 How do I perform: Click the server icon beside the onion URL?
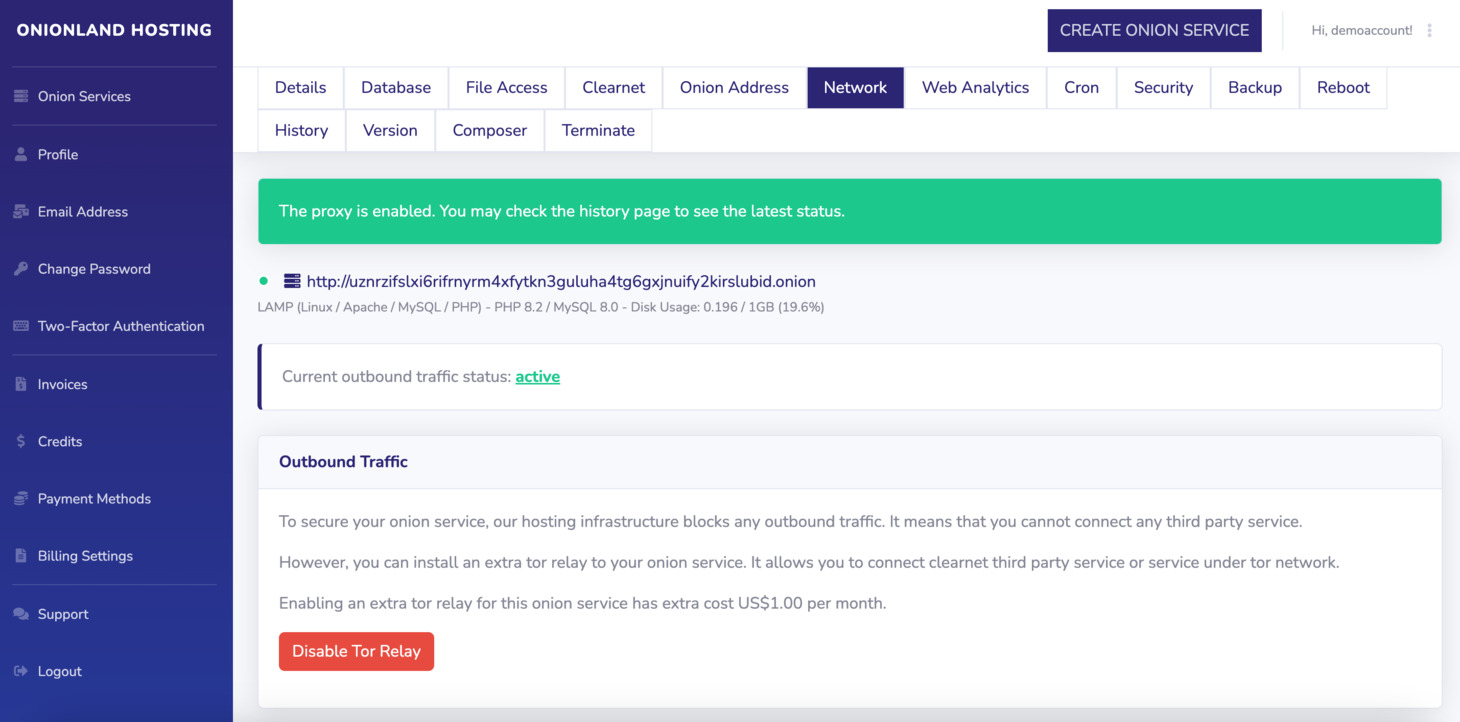click(292, 281)
